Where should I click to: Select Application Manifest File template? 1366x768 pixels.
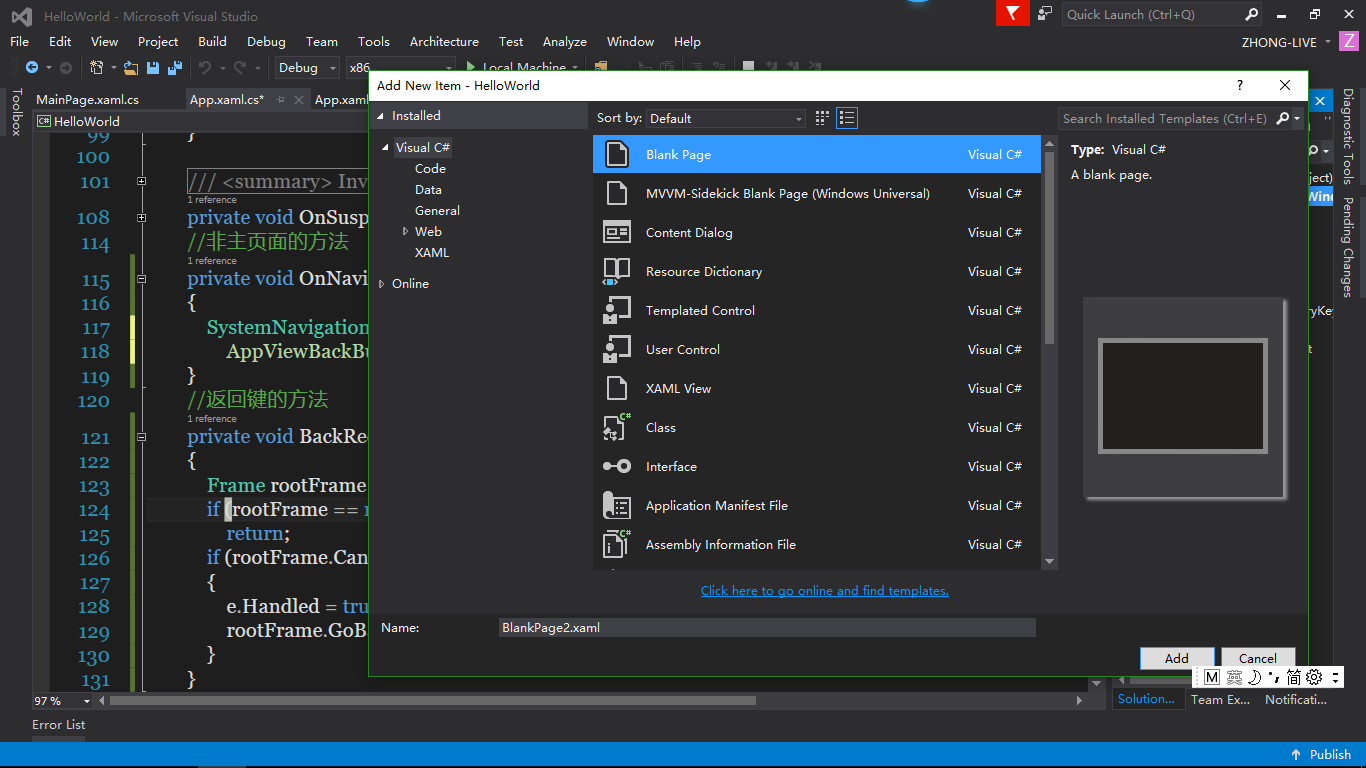(x=817, y=505)
